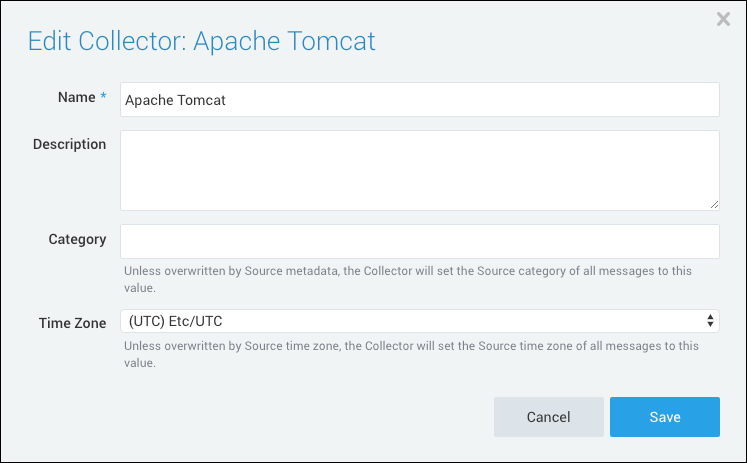
Task: Click the Source time zone help text
Action: tap(410, 355)
